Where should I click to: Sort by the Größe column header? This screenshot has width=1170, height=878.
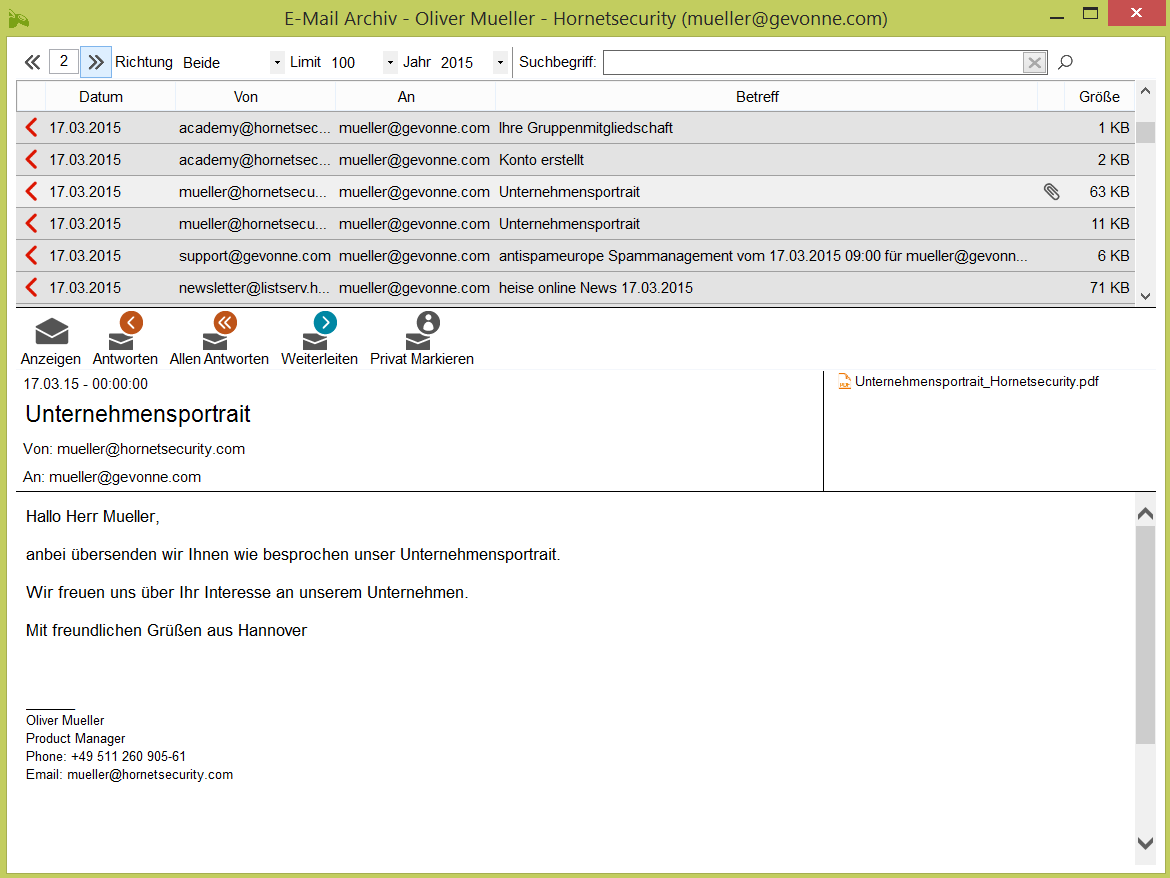pos(1099,97)
